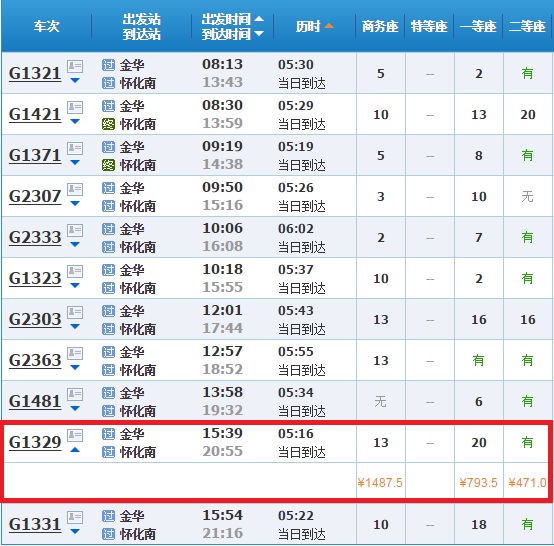
Task: Click second class 有 for G1321
Action: pyautogui.click(x=527, y=74)
